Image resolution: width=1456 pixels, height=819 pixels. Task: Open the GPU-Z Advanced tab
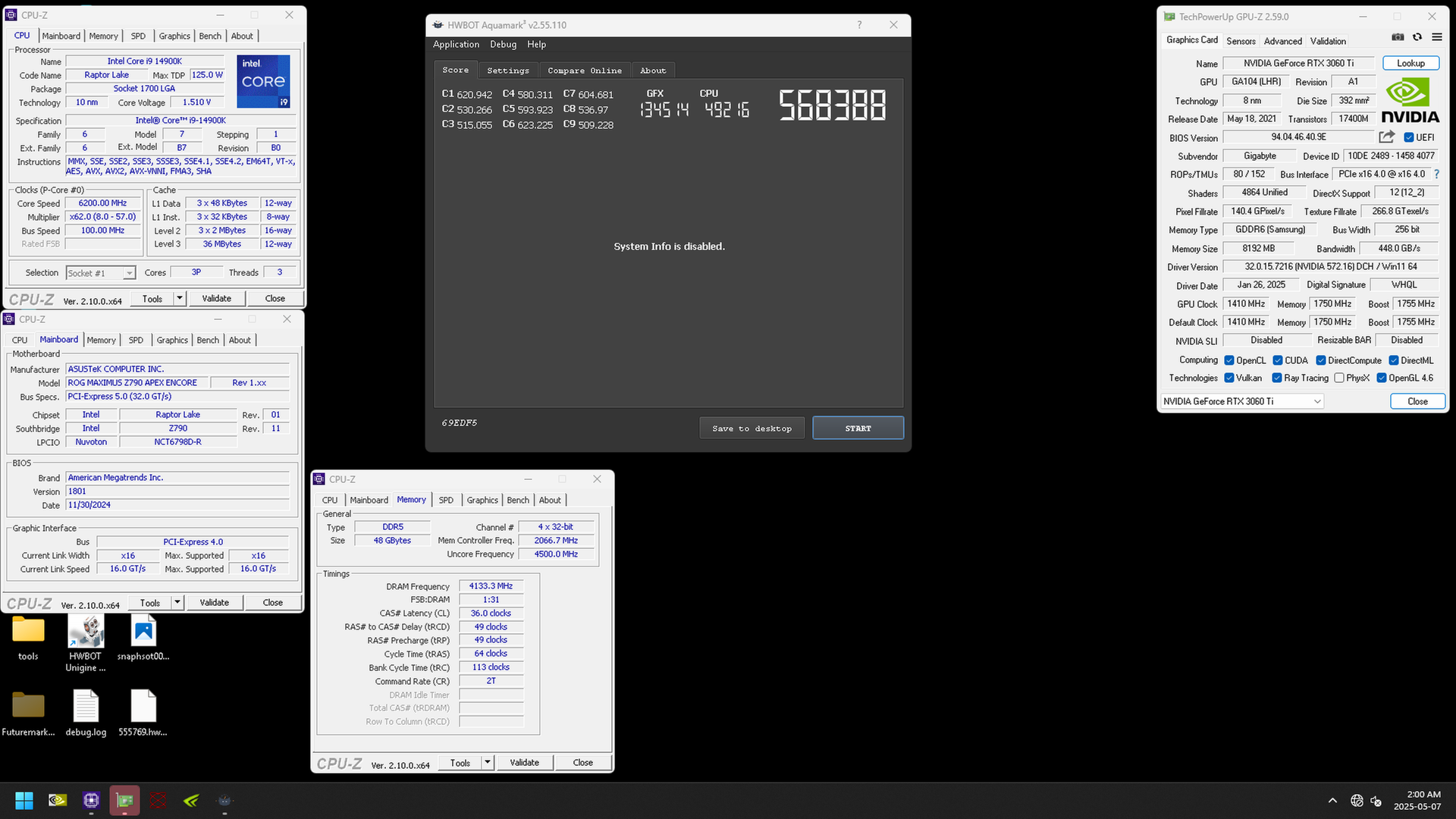[x=1283, y=41]
